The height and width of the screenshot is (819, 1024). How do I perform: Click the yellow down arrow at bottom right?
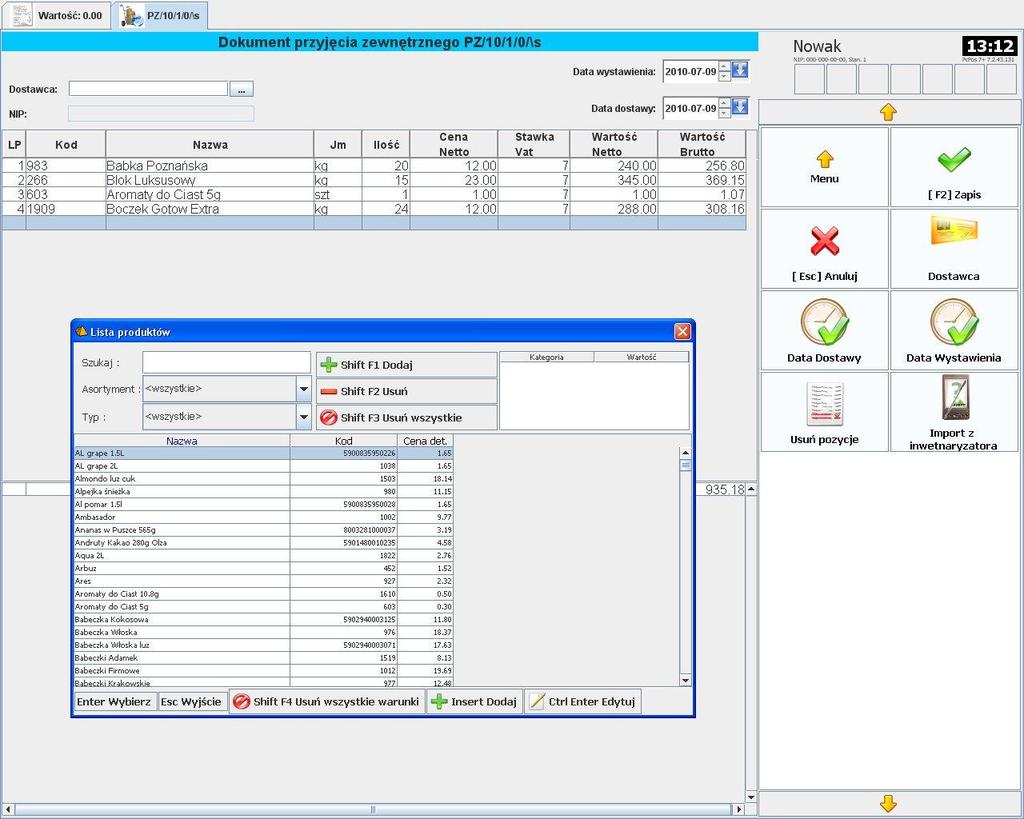click(888, 804)
